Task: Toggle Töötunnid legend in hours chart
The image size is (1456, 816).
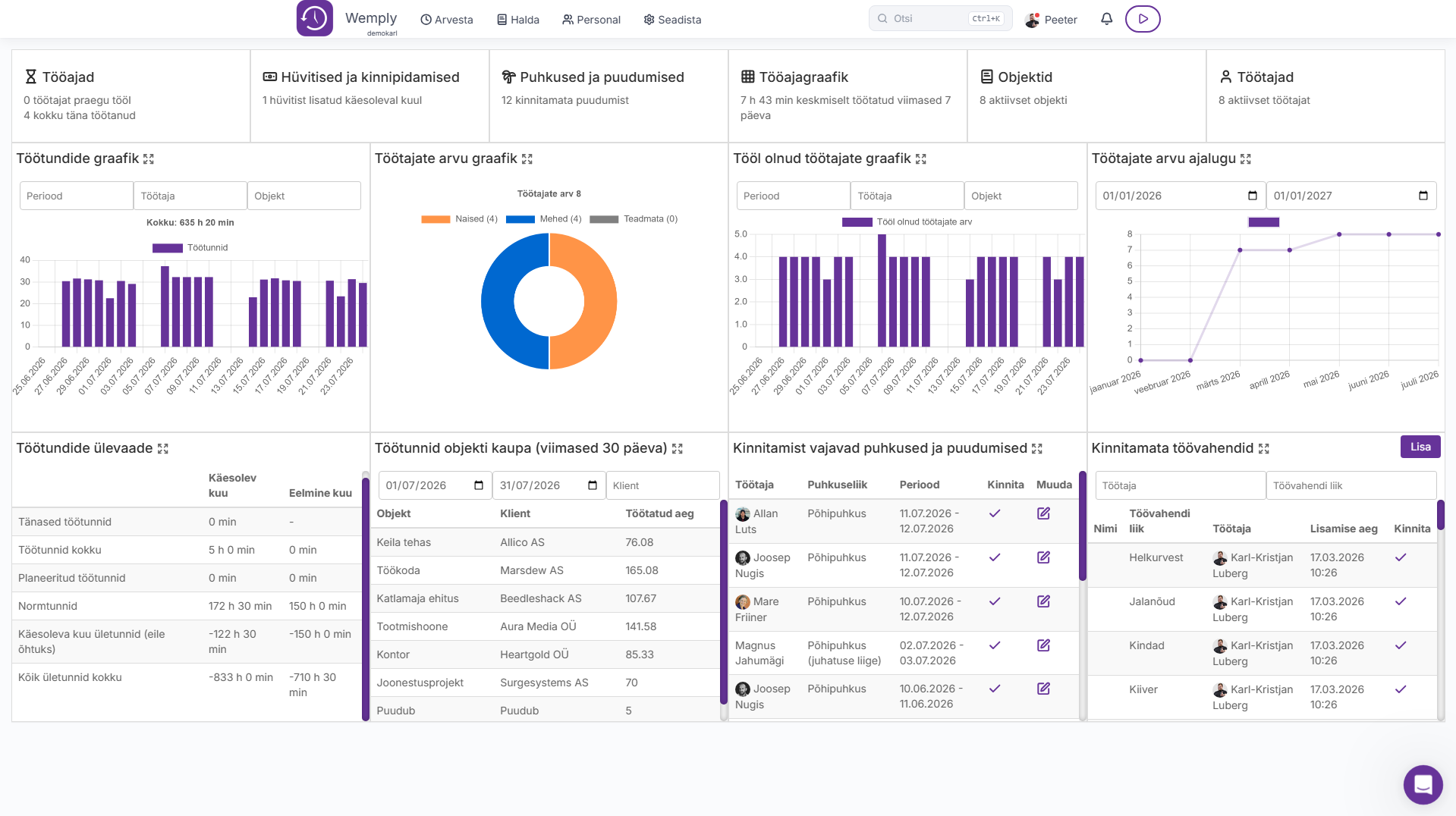Action: pos(190,248)
